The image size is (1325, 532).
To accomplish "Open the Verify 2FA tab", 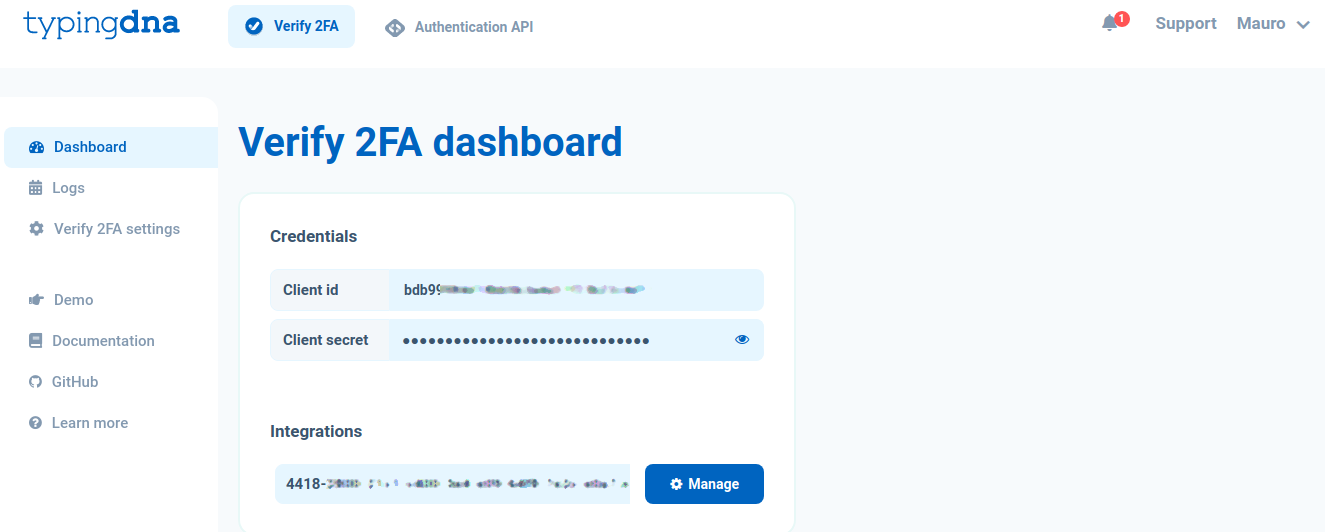I will coord(291,26).
